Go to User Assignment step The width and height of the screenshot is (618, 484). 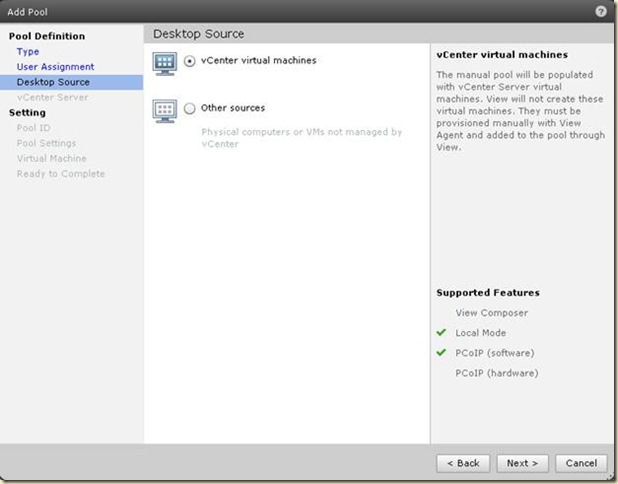coord(55,67)
